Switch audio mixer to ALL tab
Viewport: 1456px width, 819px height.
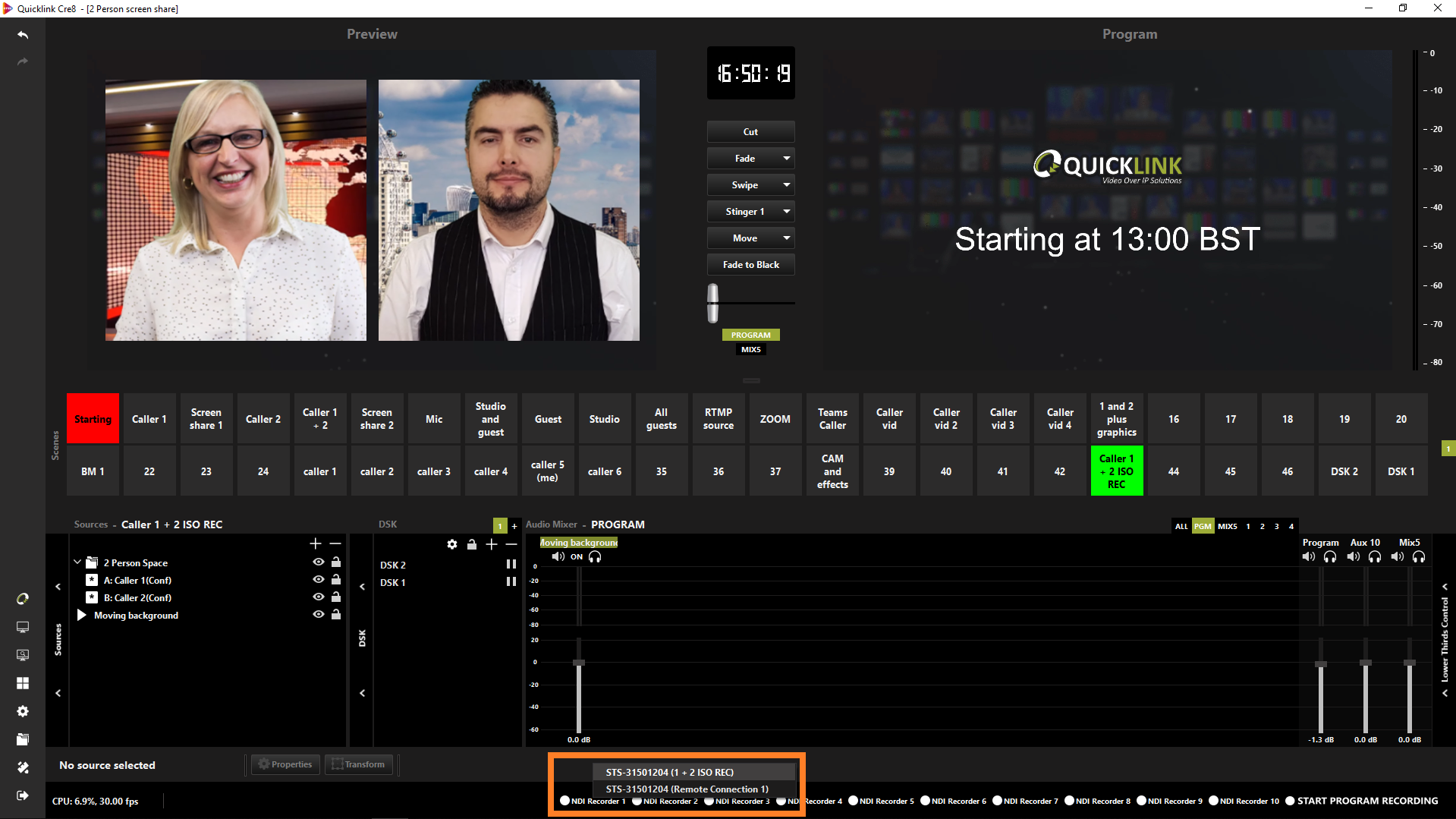click(x=1181, y=526)
